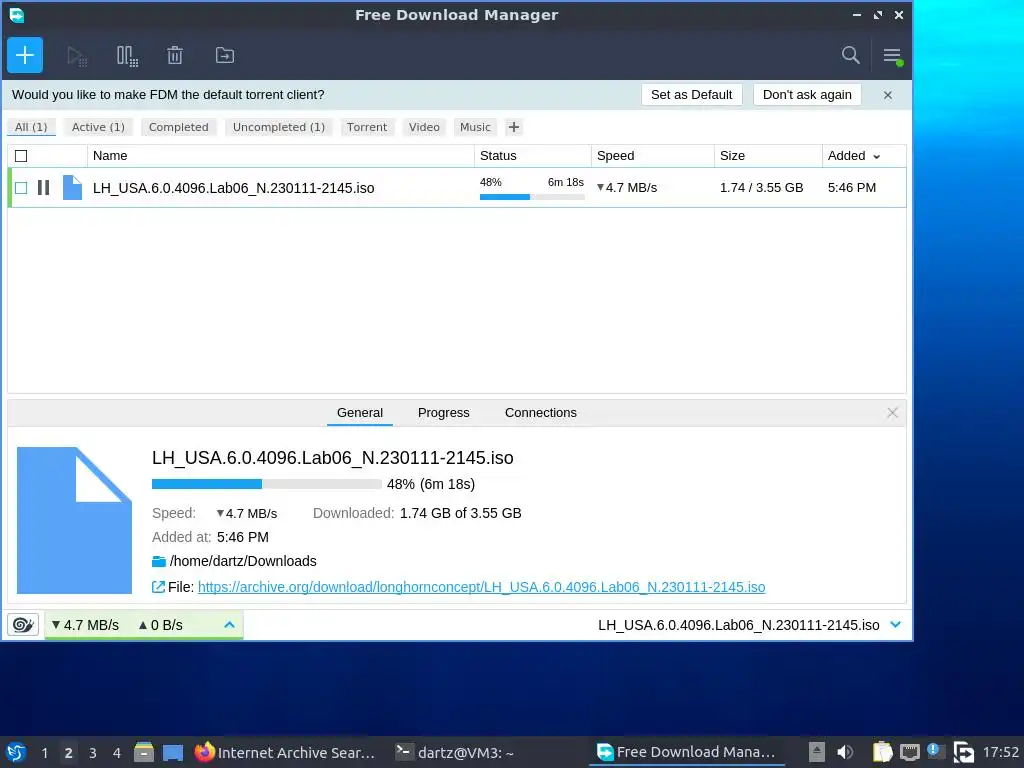Screen dimensions: 1024x768
Task: Click external link icon next to File
Action: (158, 587)
